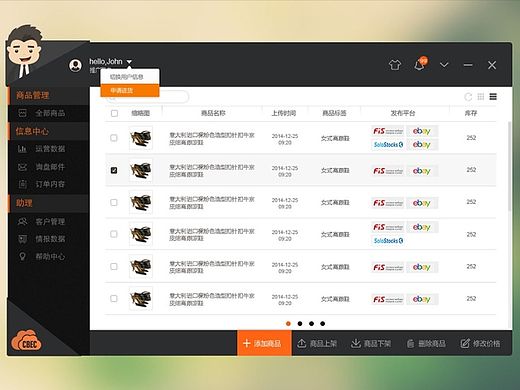The height and width of the screenshot is (390, 520).
Task: Open thumbnail of the checked product row
Action: (141, 170)
